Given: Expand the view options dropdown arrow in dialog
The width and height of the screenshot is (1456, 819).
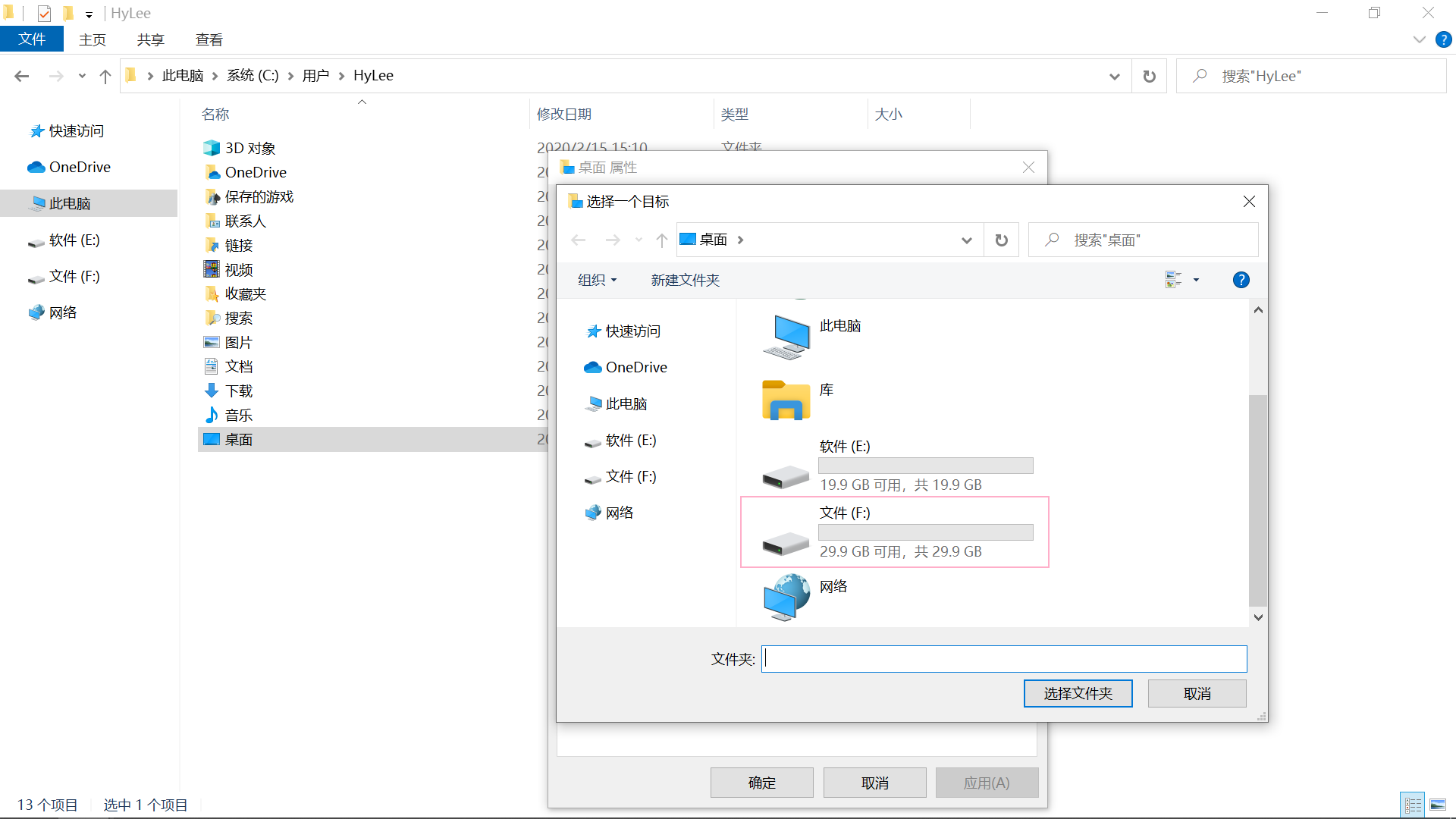Looking at the screenshot, I should pos(1197,280).
